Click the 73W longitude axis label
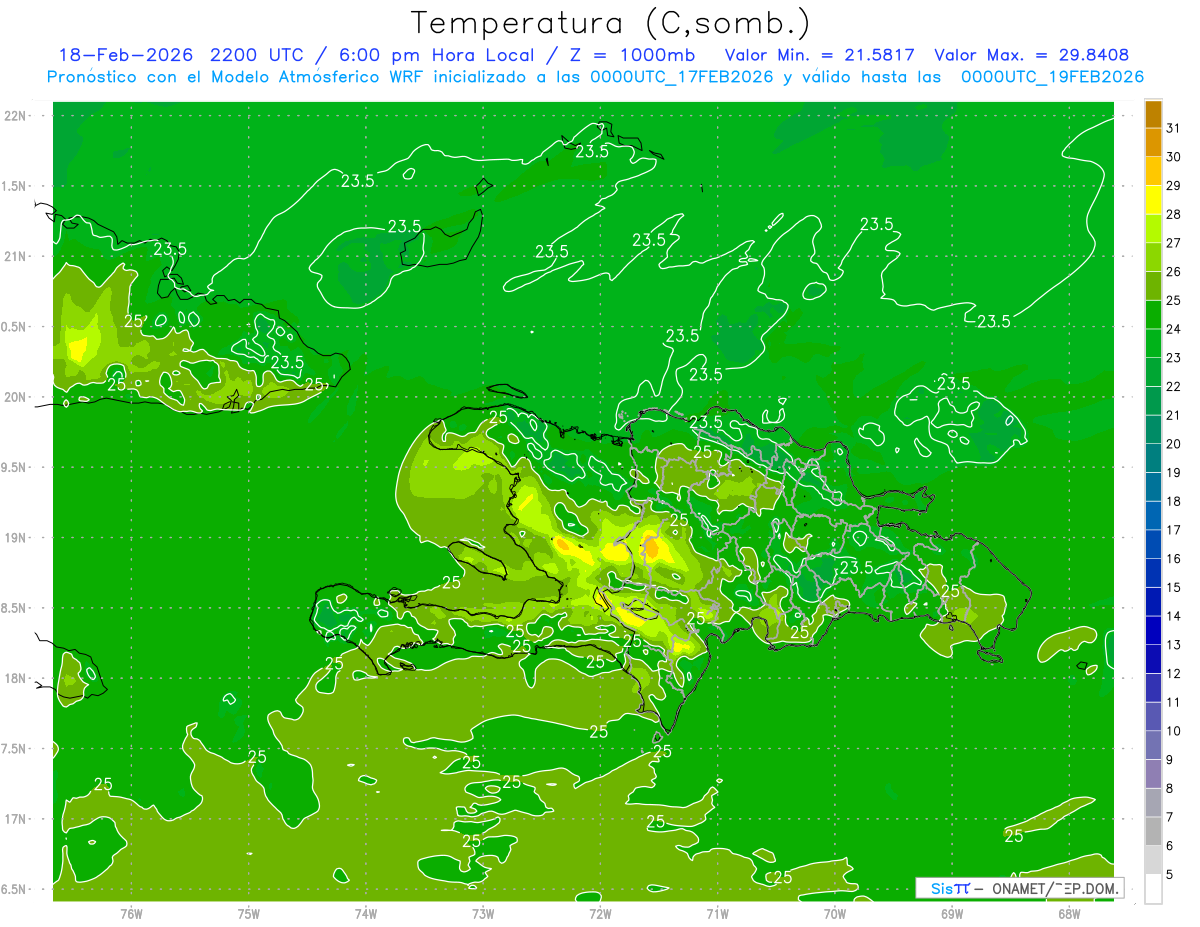Screen dimensions: 1200x927 [483, 913]
